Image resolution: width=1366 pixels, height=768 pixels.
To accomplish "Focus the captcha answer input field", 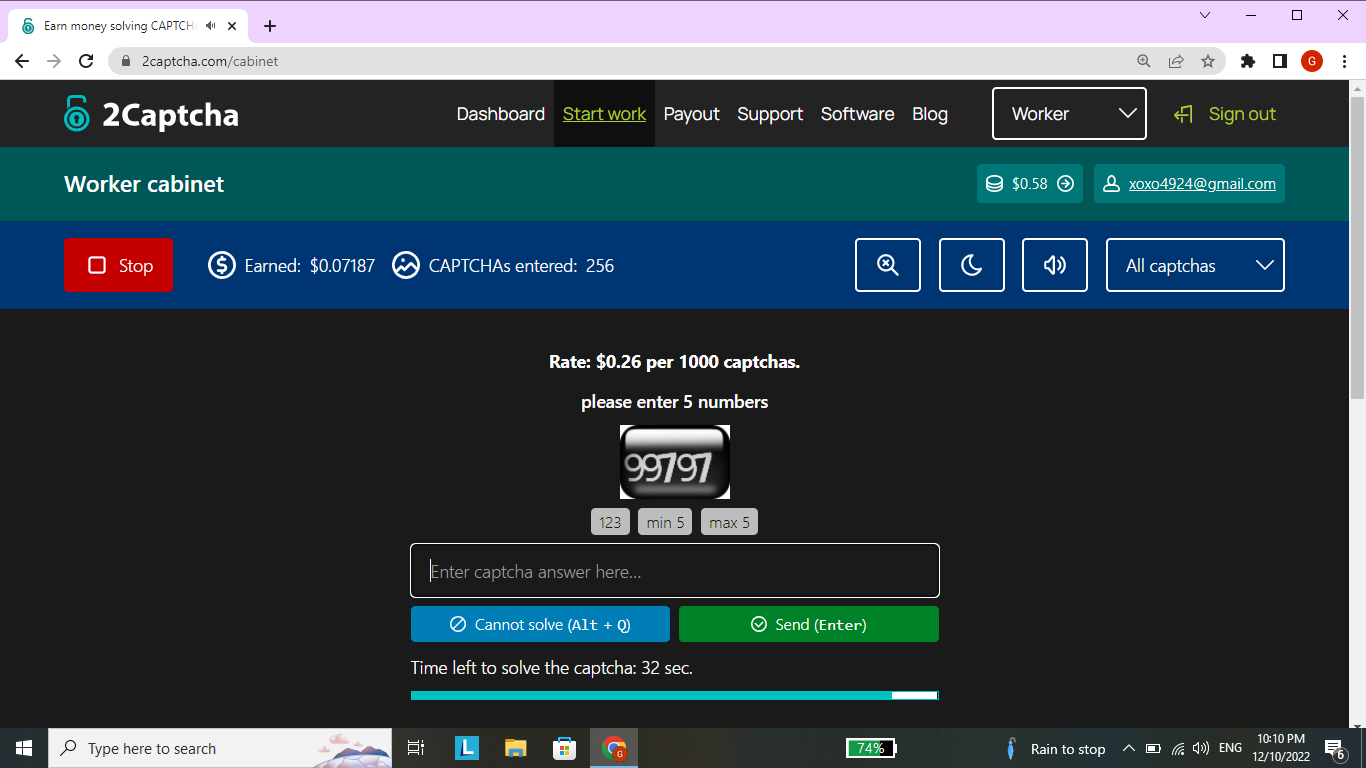I will (675, 571).
